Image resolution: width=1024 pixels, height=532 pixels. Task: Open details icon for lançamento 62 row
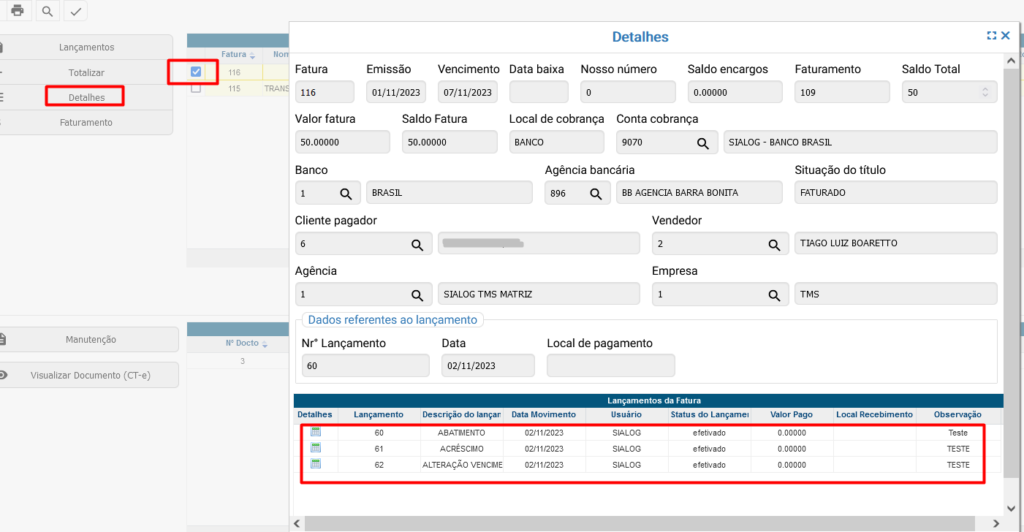316,464
